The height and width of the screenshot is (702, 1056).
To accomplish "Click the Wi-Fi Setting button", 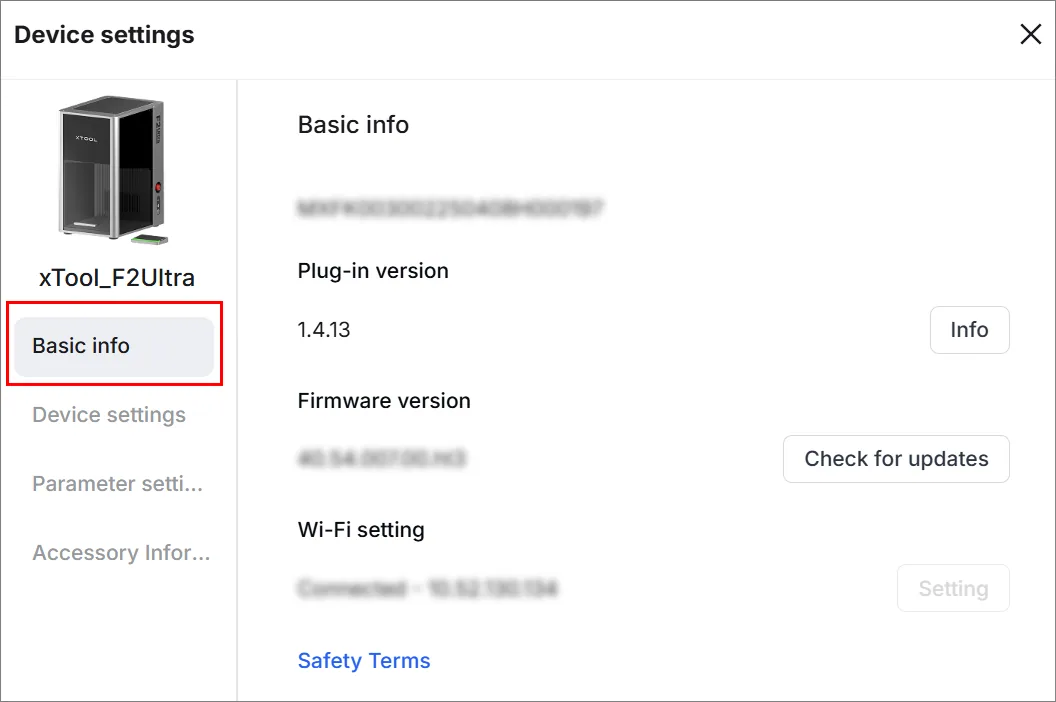I will coord(953,588).
